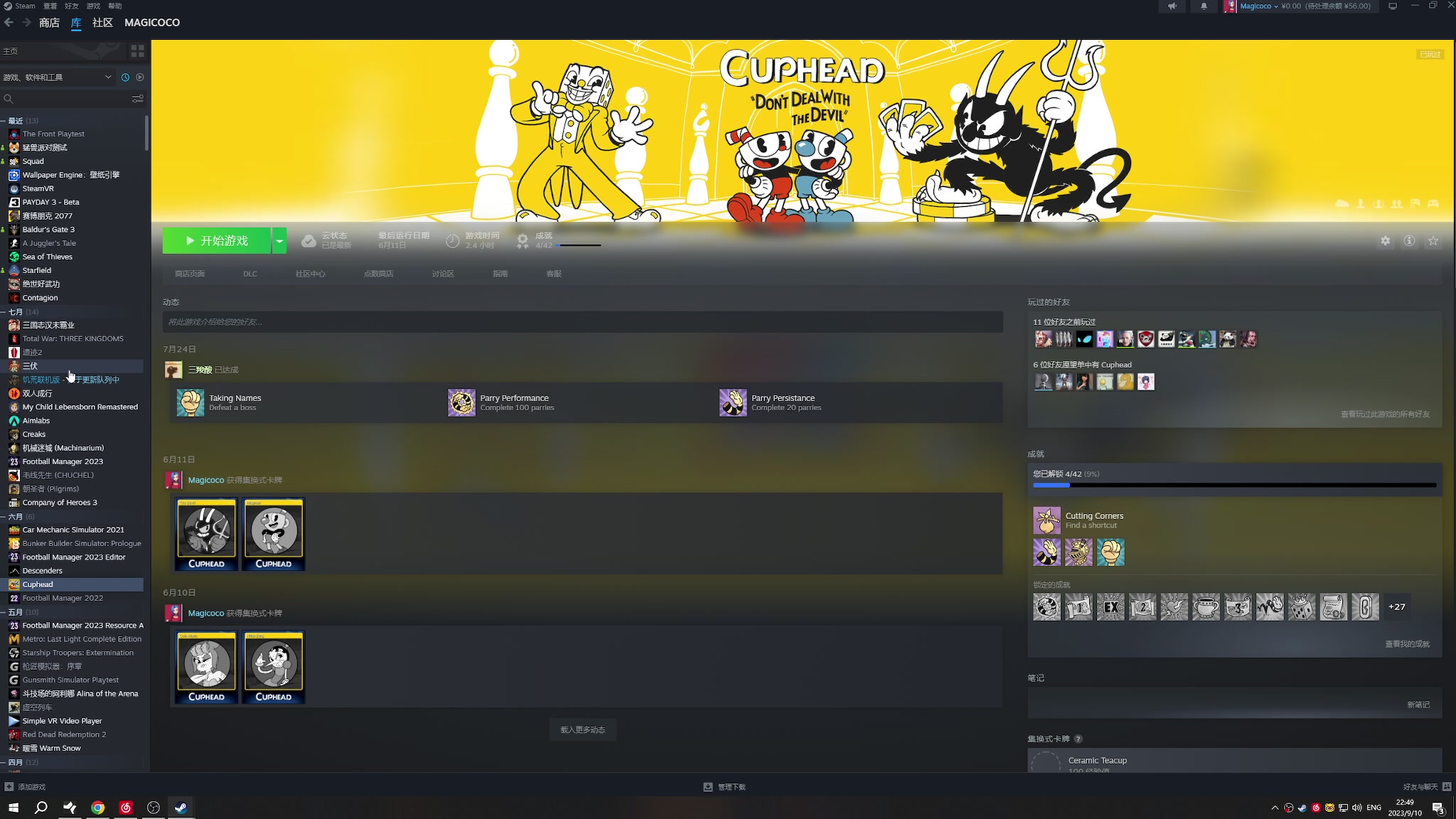Open advanced filter settings icon
Viewport: 1456px width, 819px height.
tap(137, 99)
